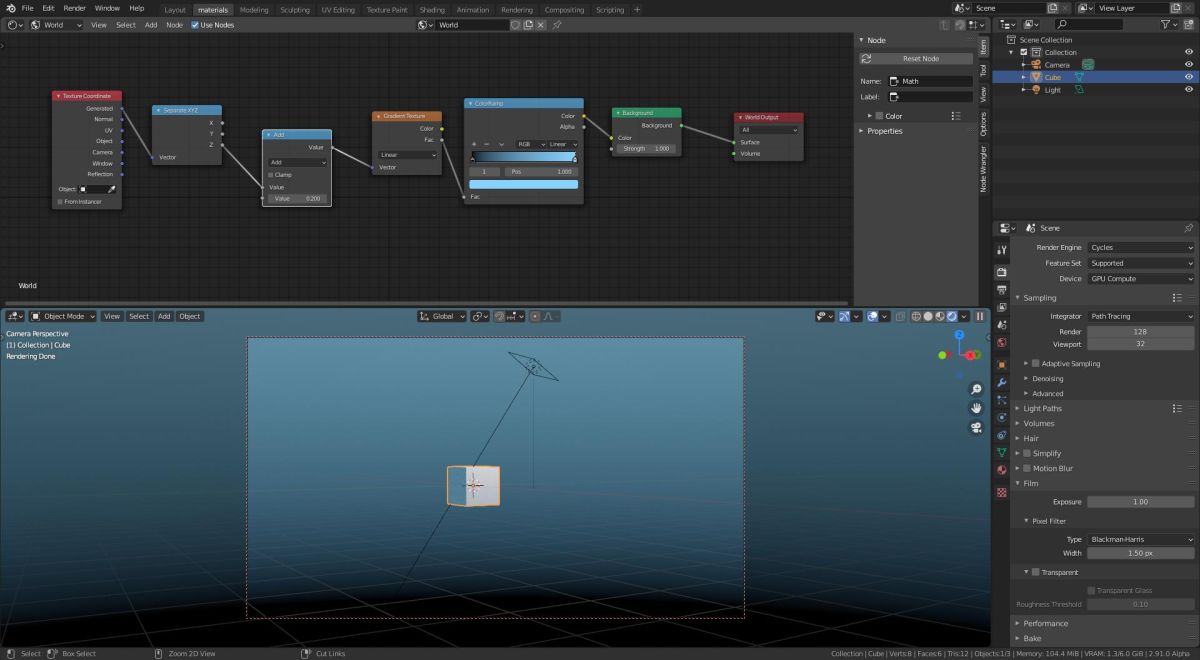Viewport: 1200px width, 660px height.
Task: Hide the Light in outliner
Action: pos(1189,90)
